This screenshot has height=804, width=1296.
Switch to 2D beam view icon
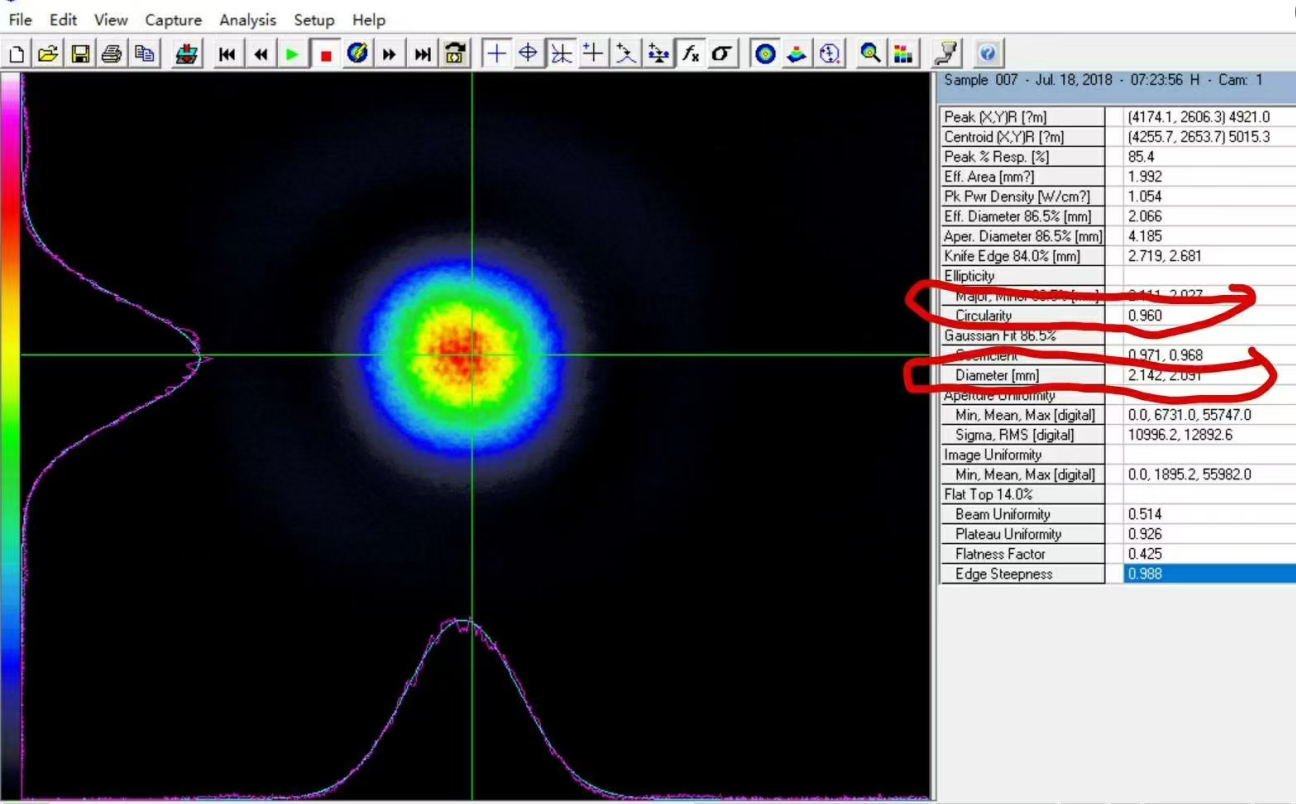pyautogui.click(x=765, y=54)
